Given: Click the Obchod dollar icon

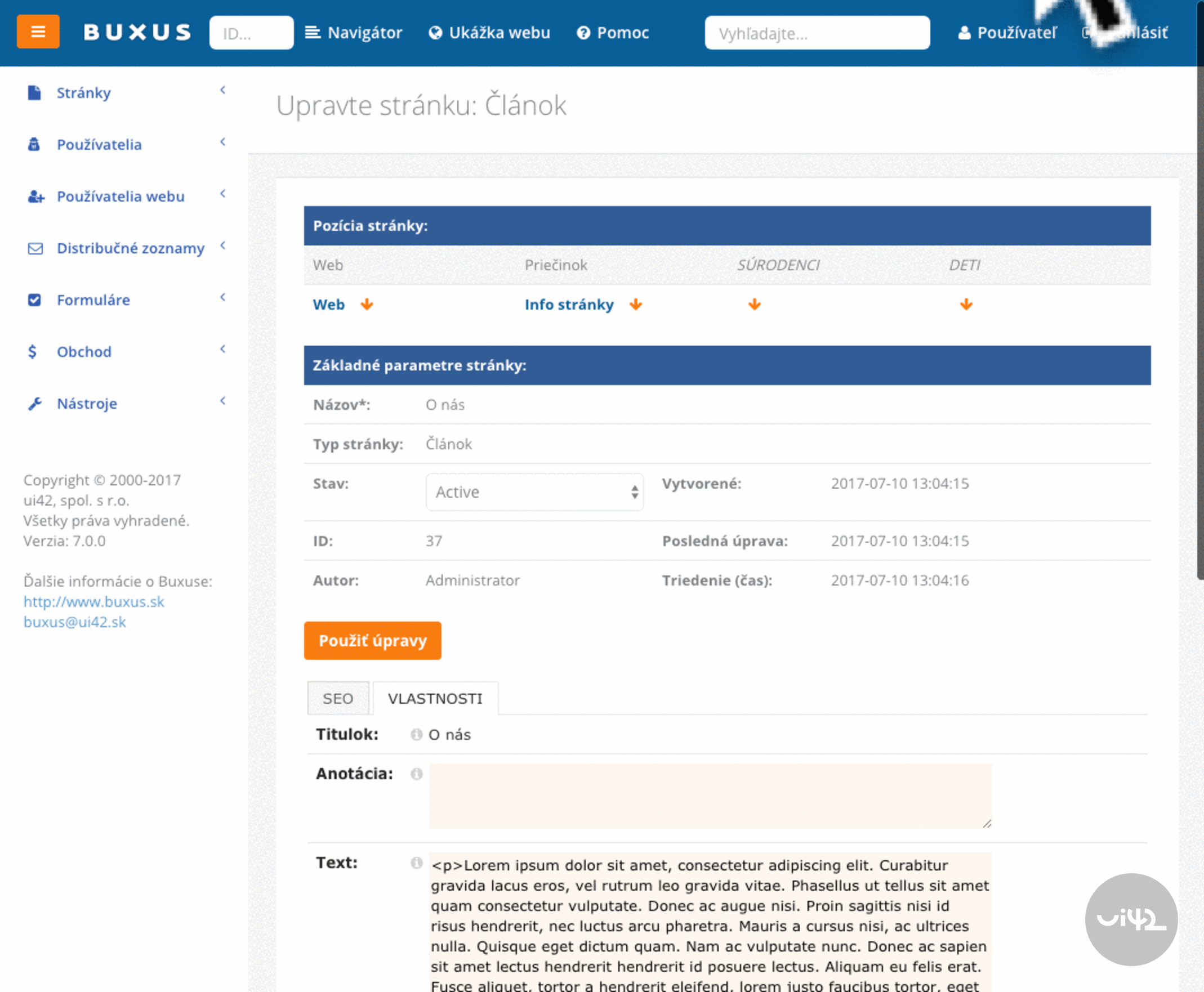Looking at the screenshot, I should (34, 351).
